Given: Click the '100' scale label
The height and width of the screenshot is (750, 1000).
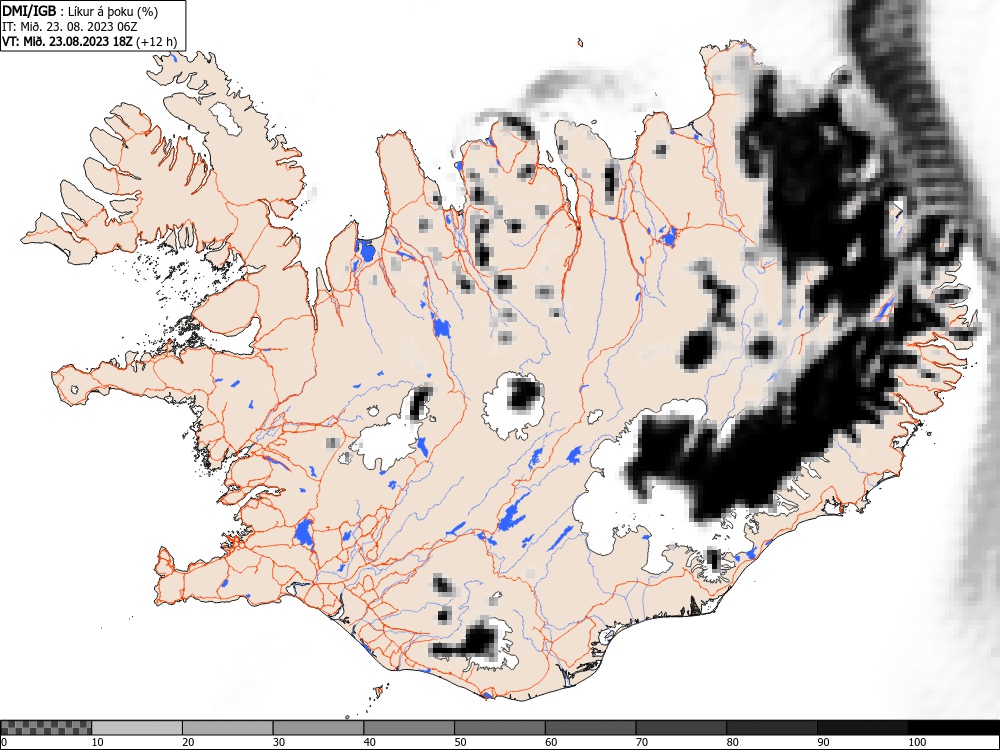Looking at the screenshot, I should point(916,742).
